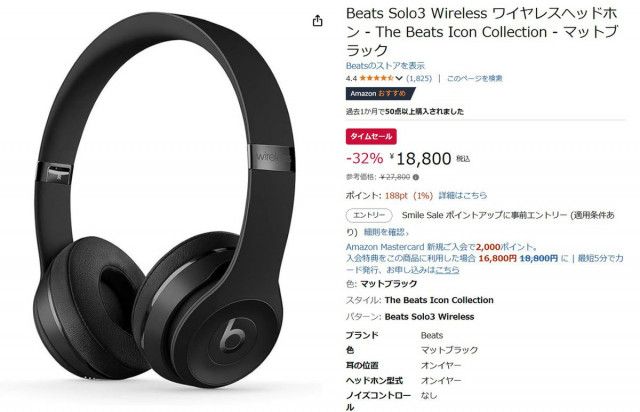The width and height of the screenshot is (640, 412).
Task: Click the タイムセール badge
Action: click(371, 136)
